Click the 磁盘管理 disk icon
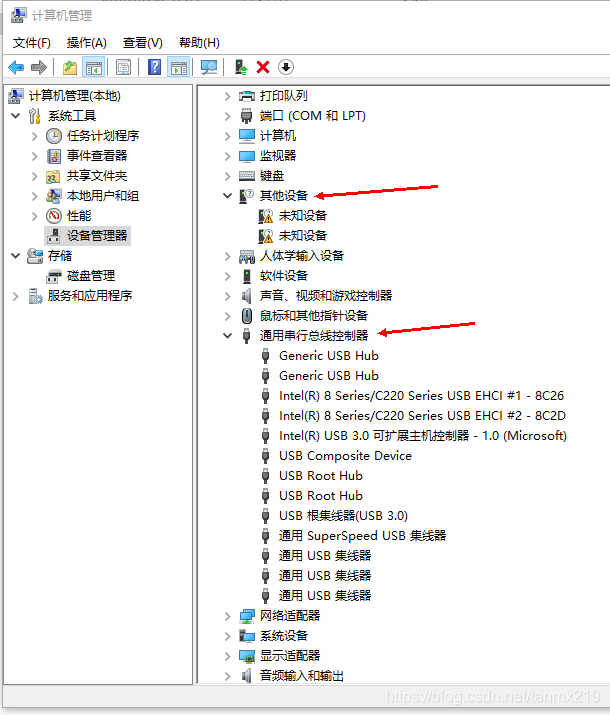 pyautogui.click(x=54, y=276)
